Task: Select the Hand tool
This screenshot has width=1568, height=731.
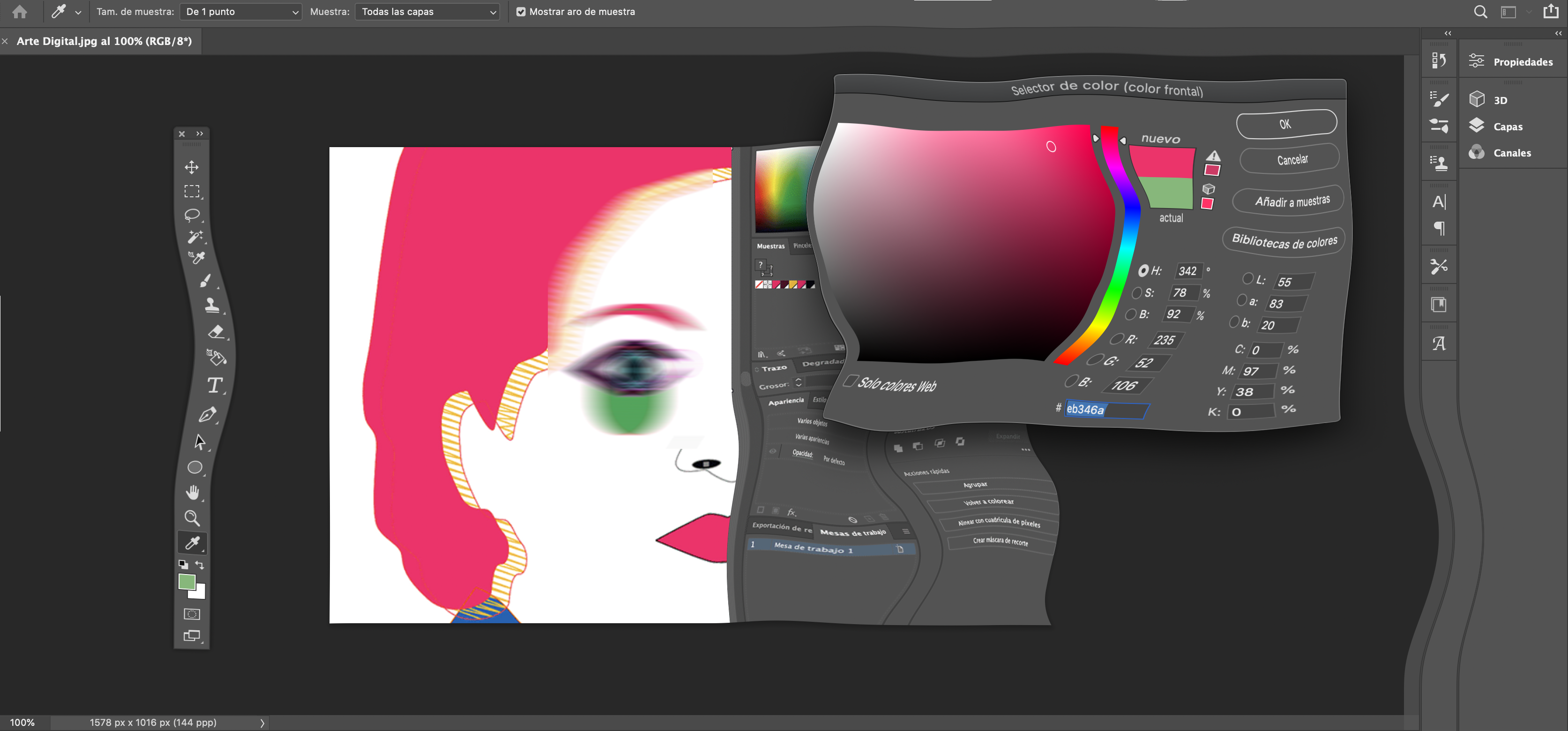Action: pos(192,492)
